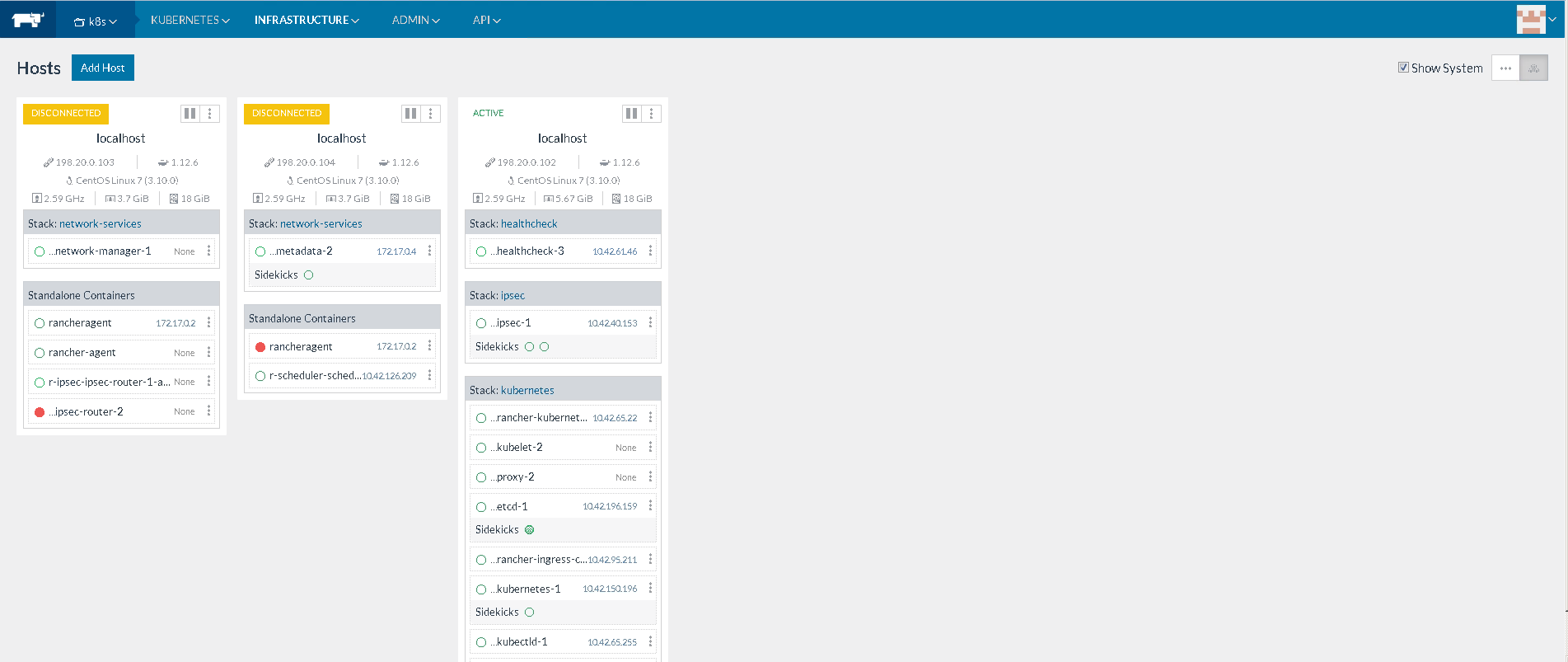This screenshot has height=662, width=1568.
Task: Pause the active 198.20.0.102 host
Action: pyautogui.click(x=632, y=114)
